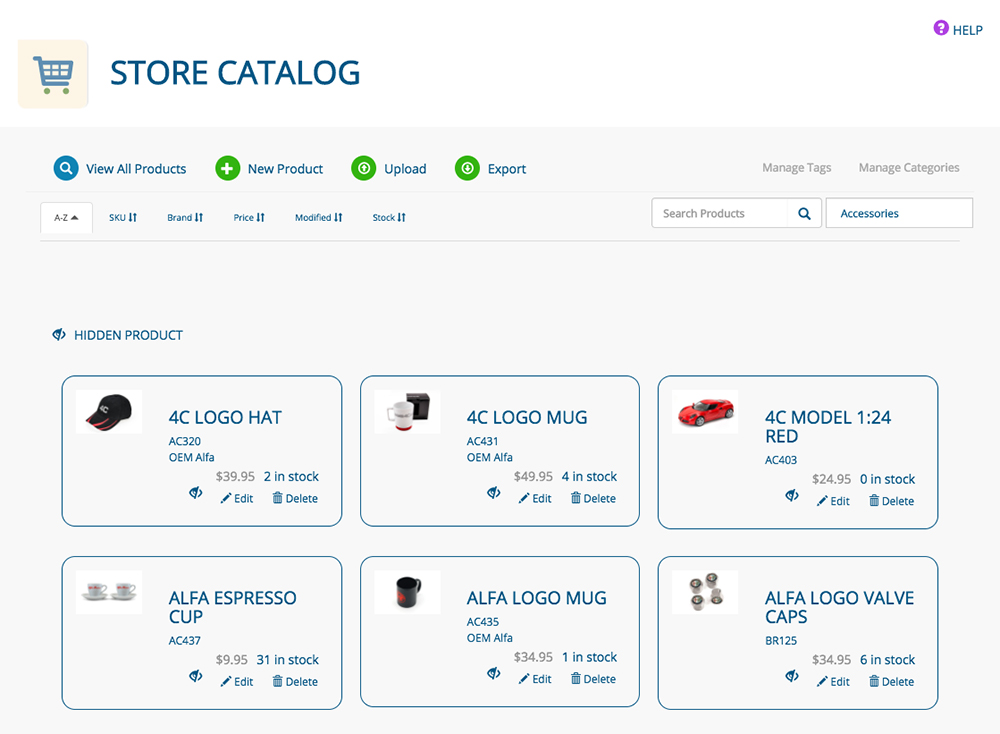Toggle visibility eye on 4C Logo Mug
This screenshot has width=1000, height=734.
494,493
